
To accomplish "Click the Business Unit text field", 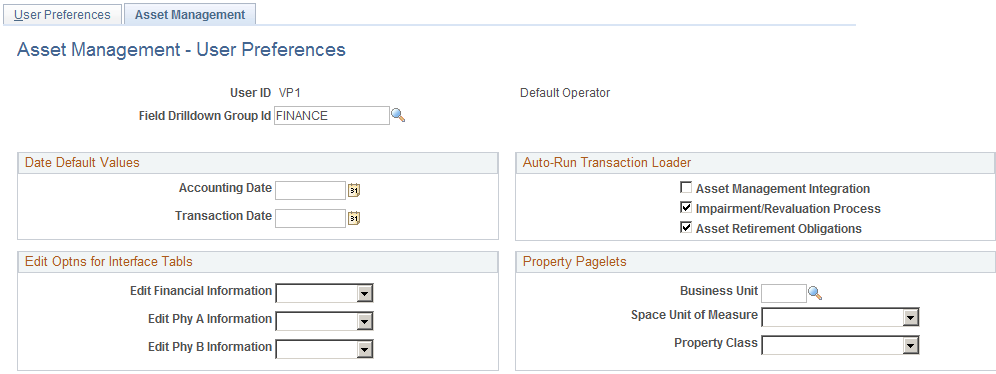I will (784, 293).
